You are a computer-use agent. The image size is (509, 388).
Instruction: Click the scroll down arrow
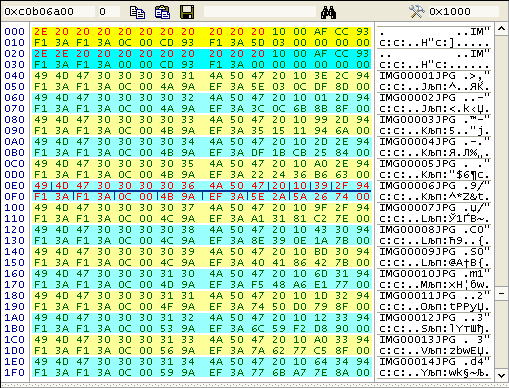[501, 375]
